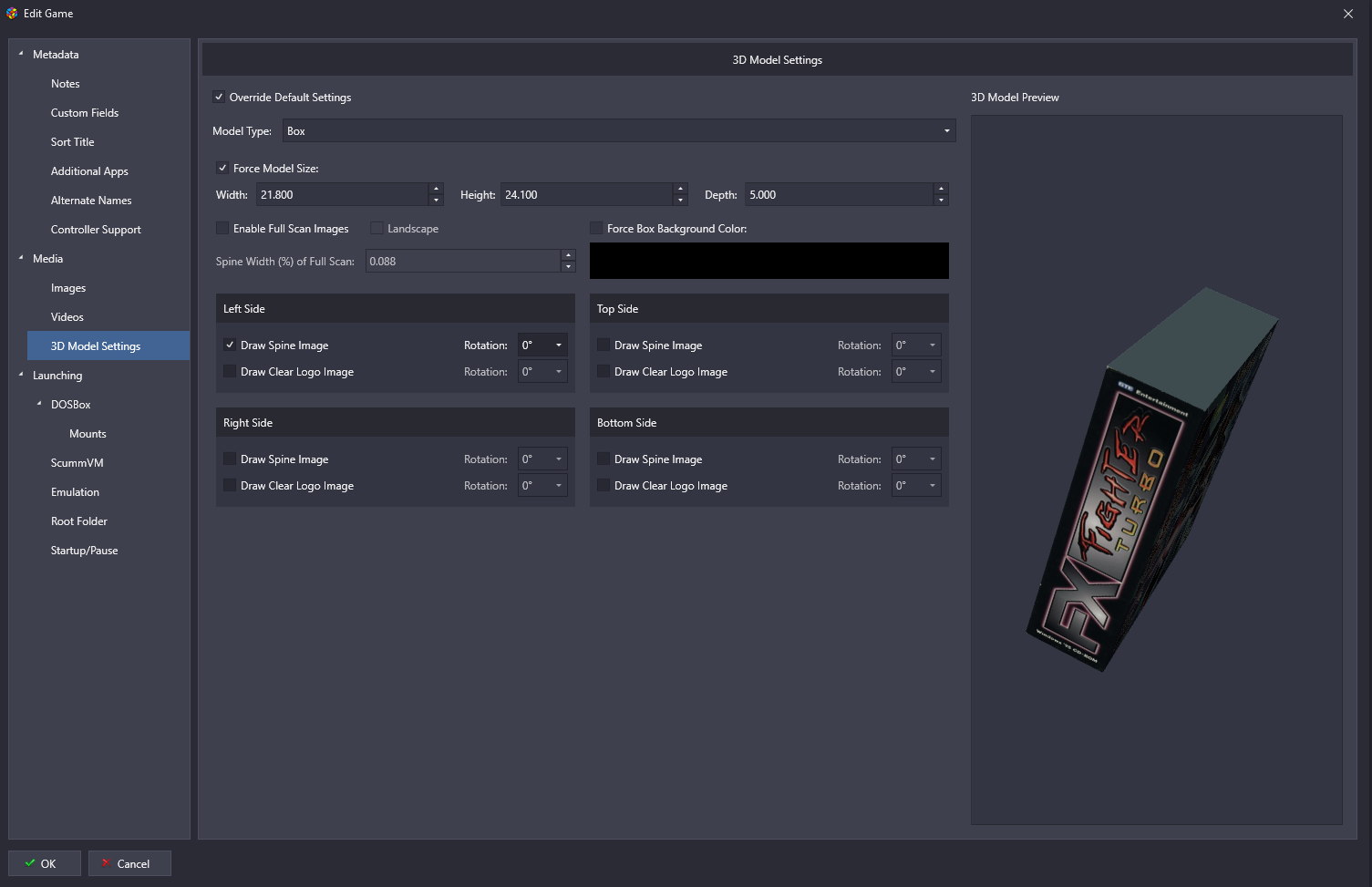1372x887 pixels.
Task: Uncheck Force Model Size checkbox
Action: (x=222, y=168)
